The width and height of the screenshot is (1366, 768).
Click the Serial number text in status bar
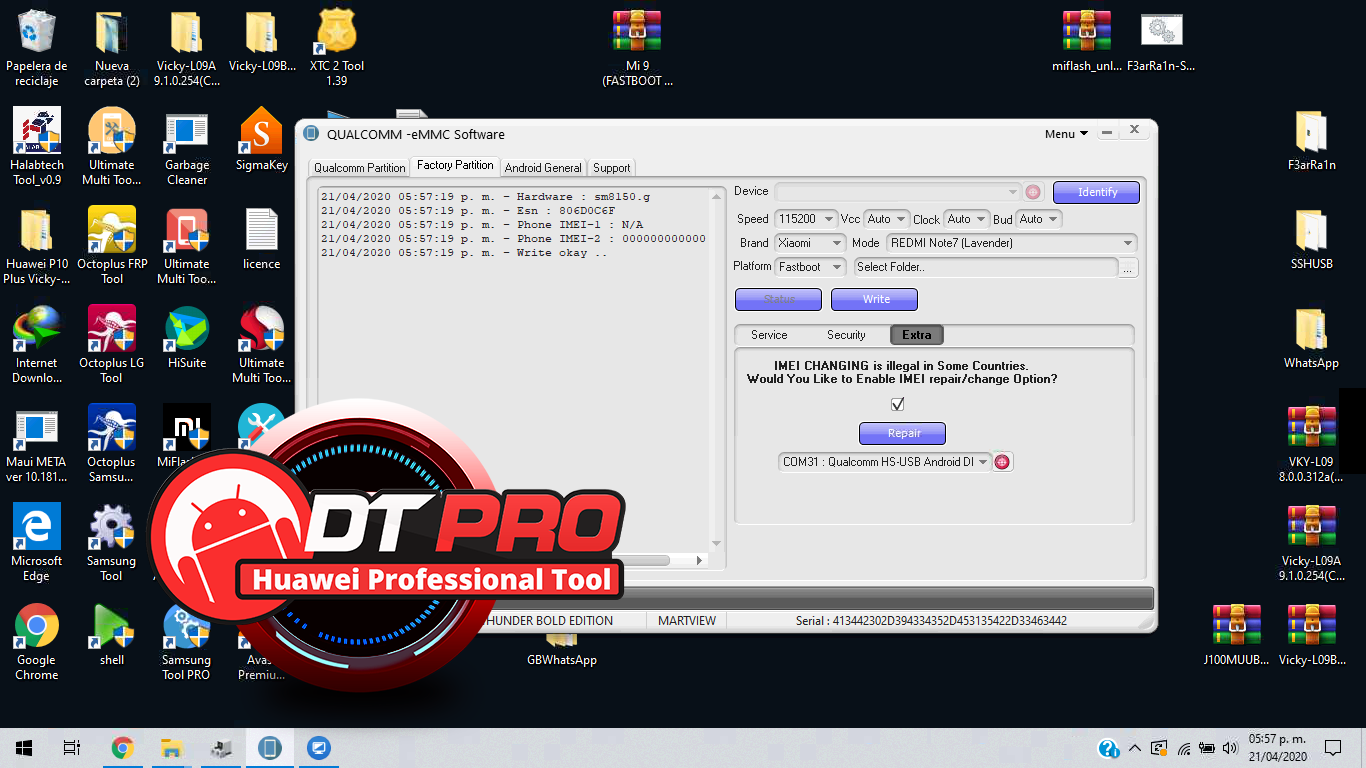[x=931, y=621]
